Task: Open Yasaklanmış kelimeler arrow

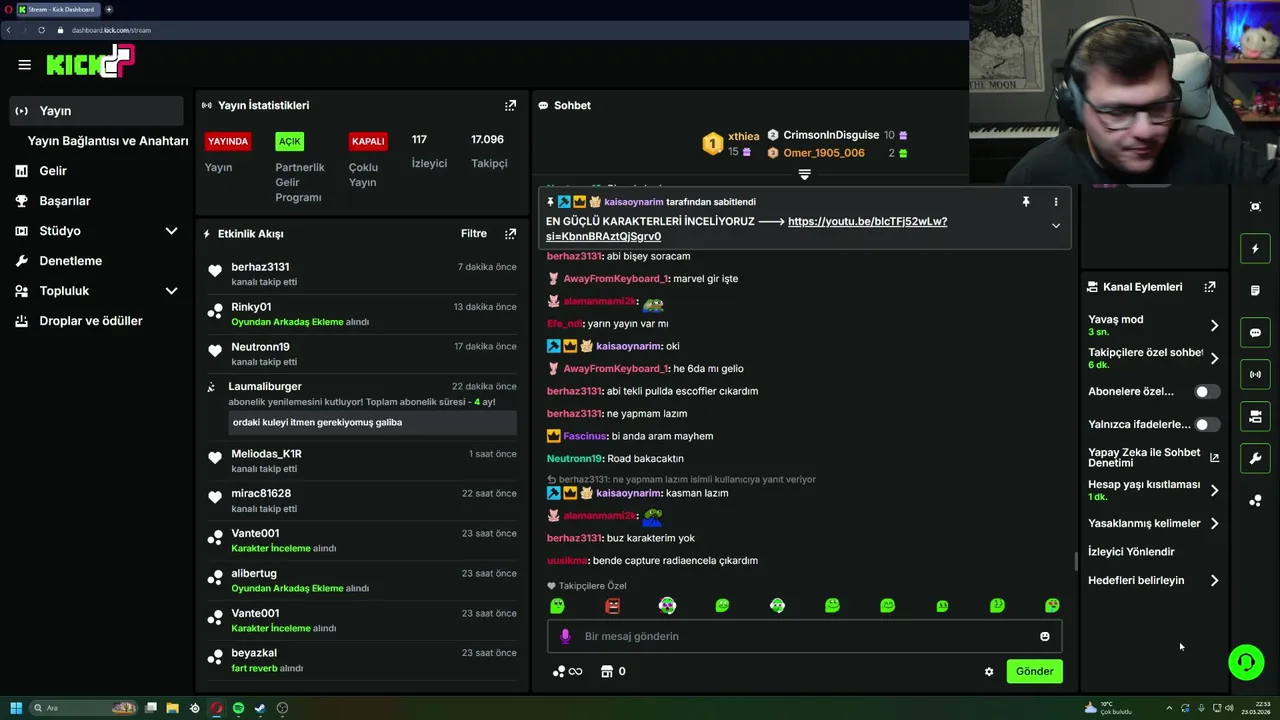Action: [x=1214, y=523]
